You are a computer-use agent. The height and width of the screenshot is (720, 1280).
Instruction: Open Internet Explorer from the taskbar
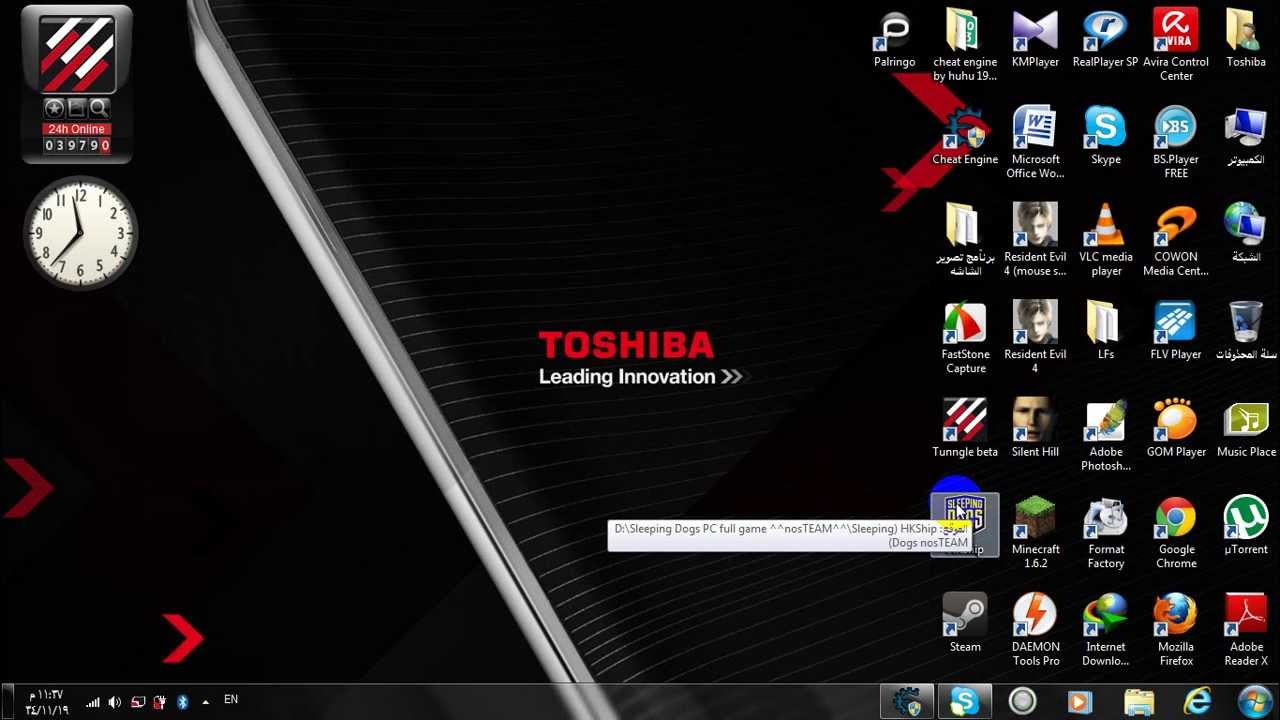(x=1196, y=702)
